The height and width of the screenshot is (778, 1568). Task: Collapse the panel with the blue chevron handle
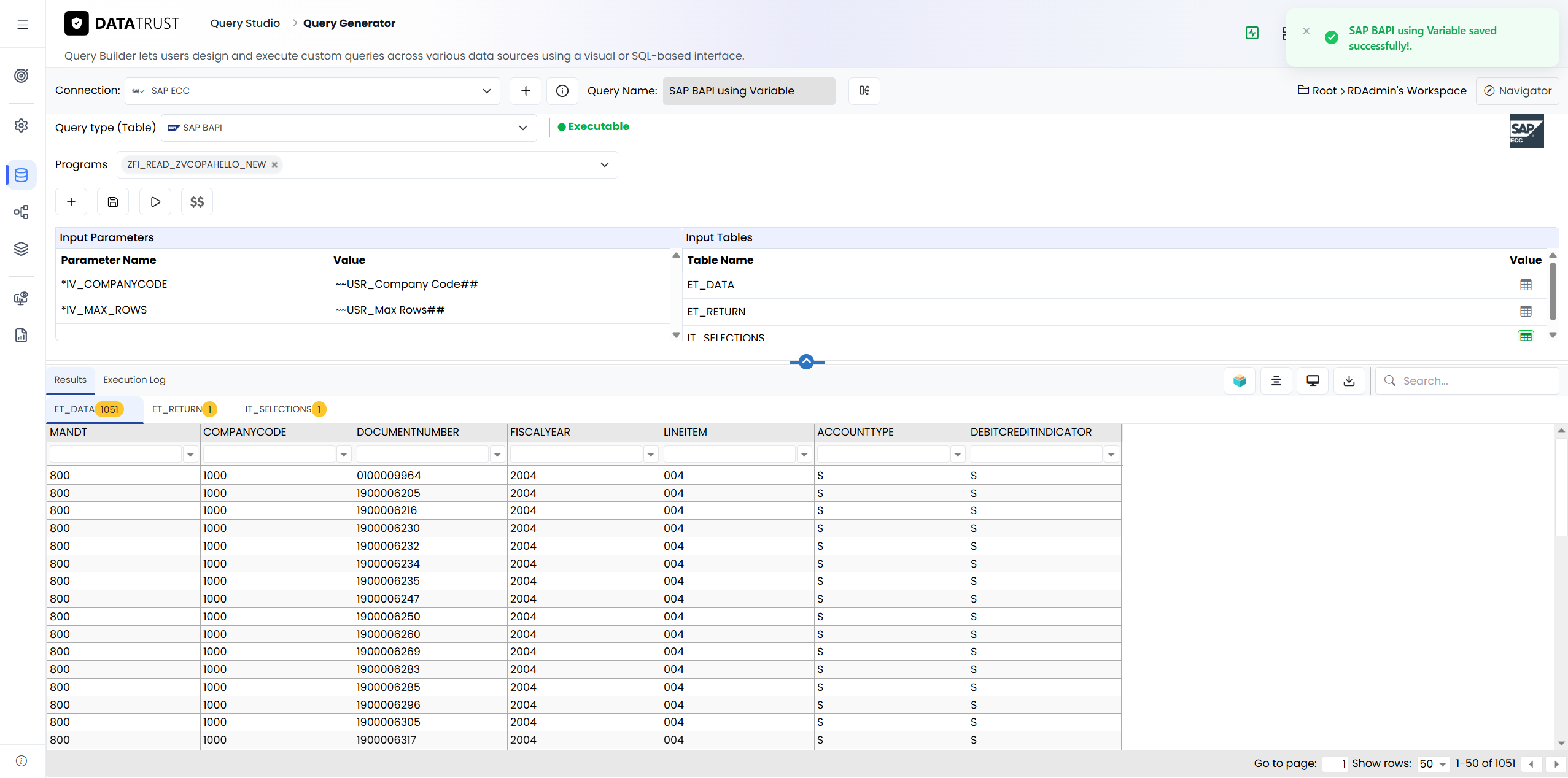[x=807, y=362]
